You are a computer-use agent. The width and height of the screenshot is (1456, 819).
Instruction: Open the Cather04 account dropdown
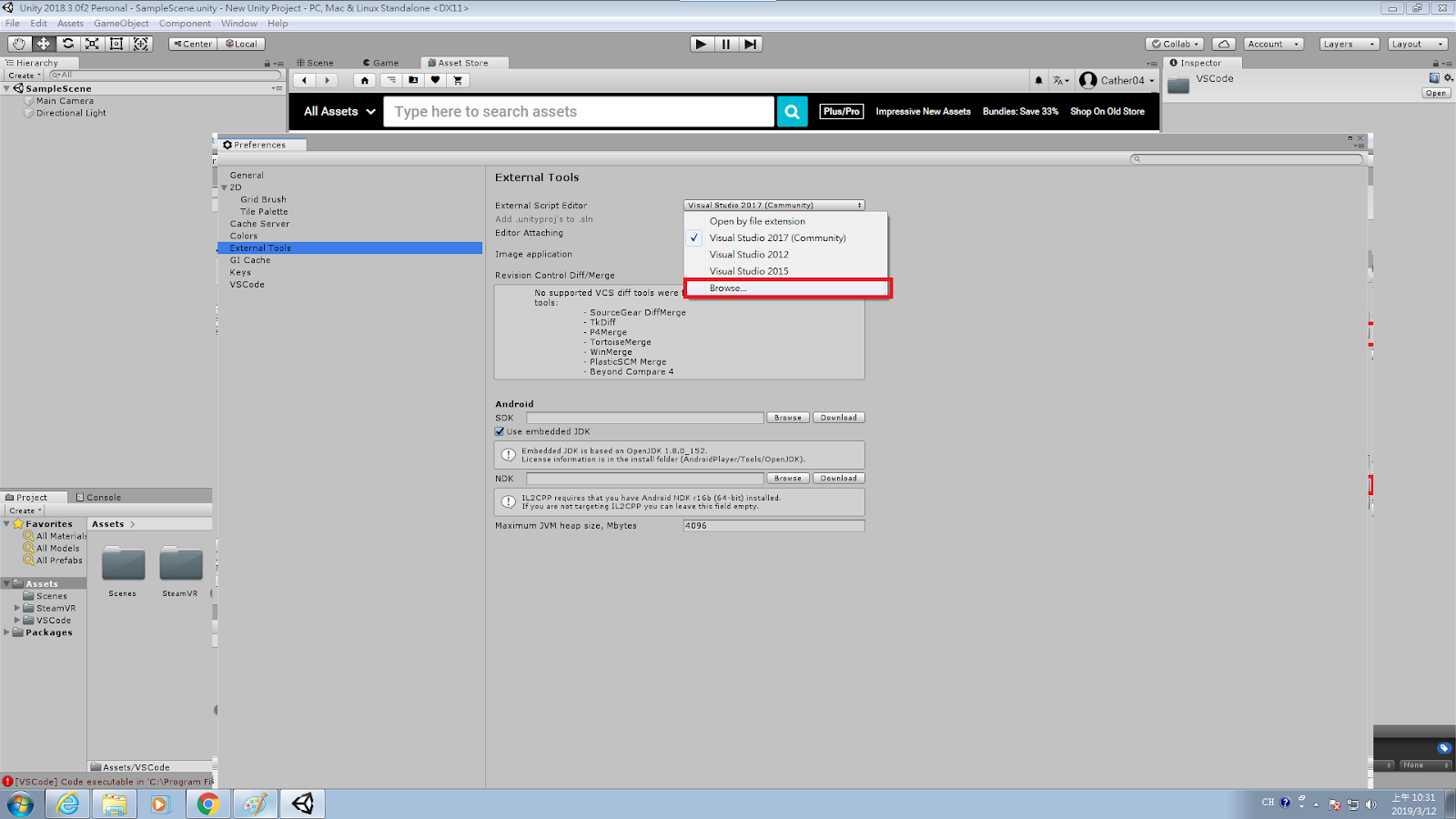[1117, 80]
